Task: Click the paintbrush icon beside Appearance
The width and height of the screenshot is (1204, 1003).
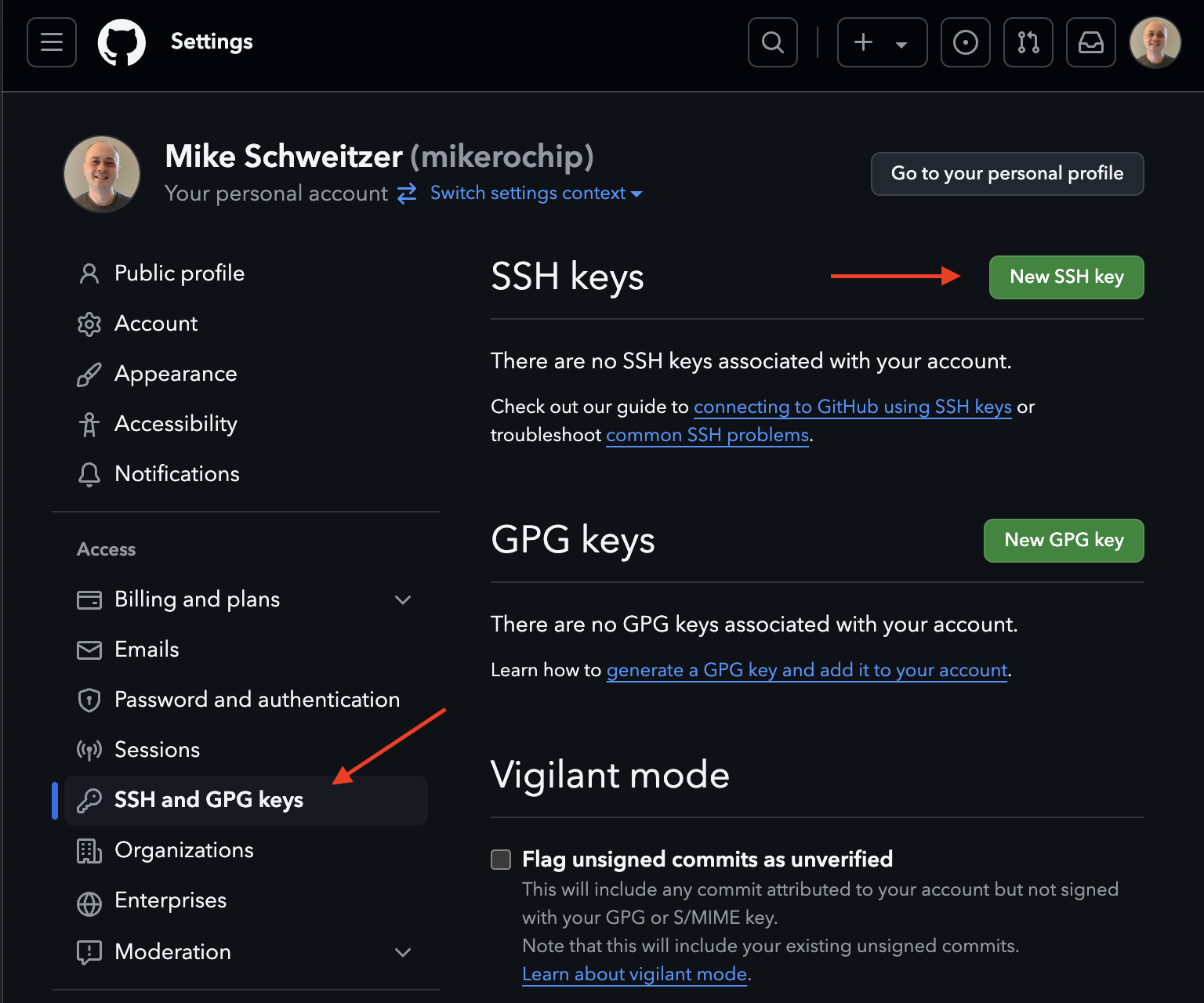Action: pos(89,375)
